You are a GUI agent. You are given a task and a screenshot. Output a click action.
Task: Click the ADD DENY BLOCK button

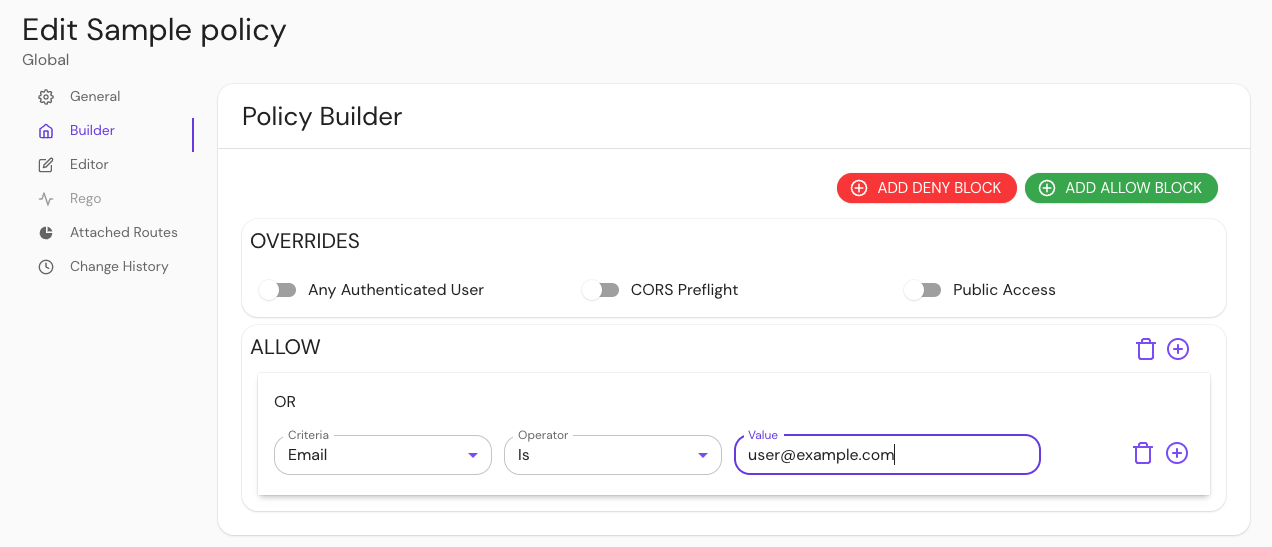pos(927,188)
